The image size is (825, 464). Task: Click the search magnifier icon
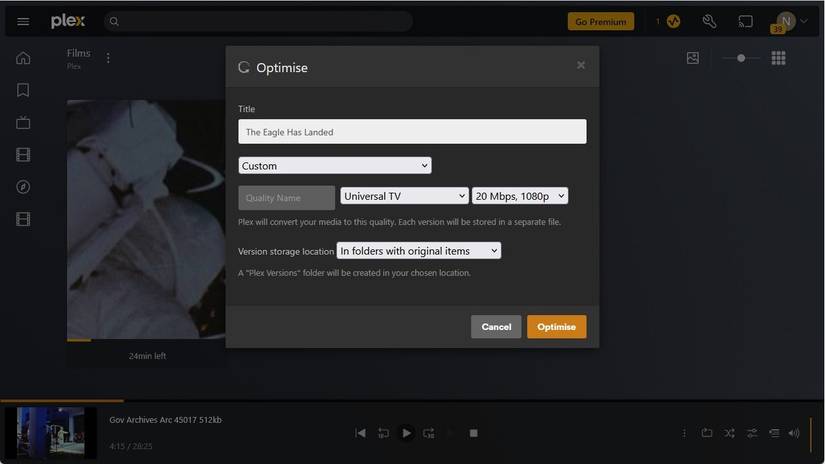tap(114, 22)
